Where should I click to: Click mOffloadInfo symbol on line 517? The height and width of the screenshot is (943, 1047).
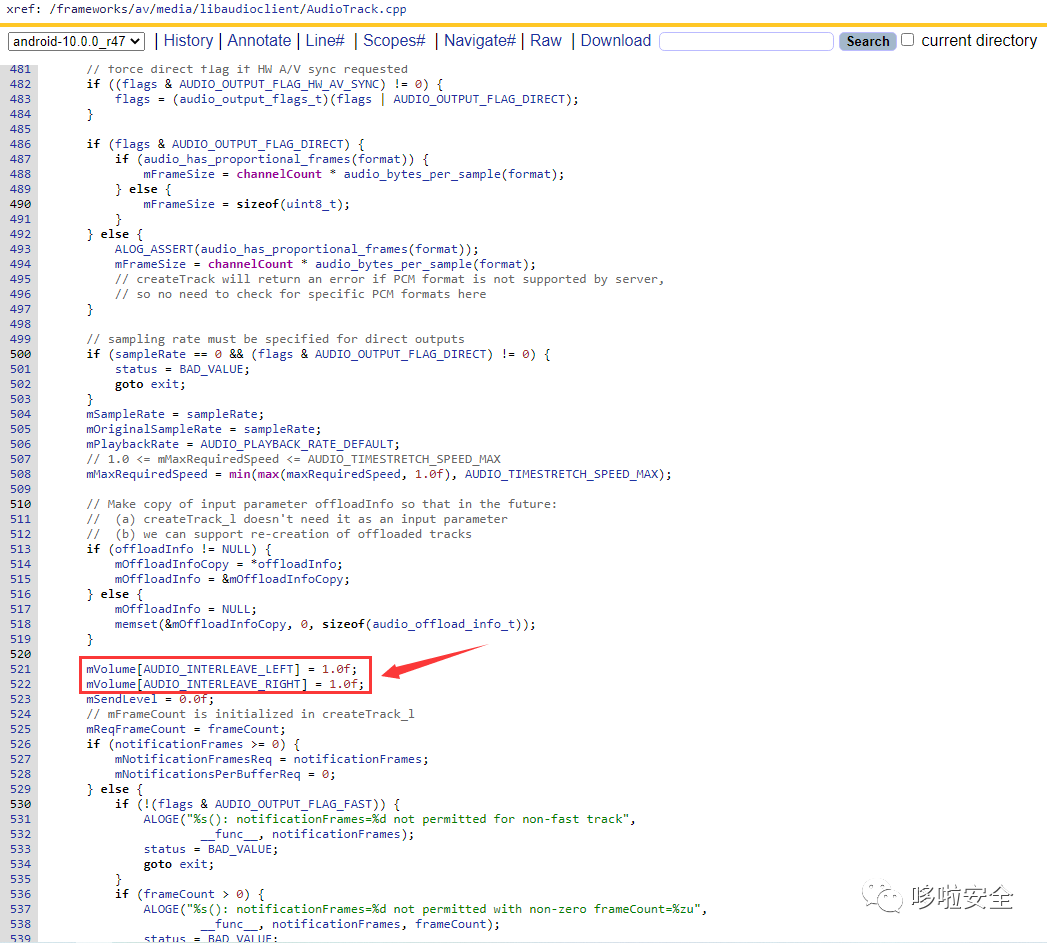click(158, 609)
